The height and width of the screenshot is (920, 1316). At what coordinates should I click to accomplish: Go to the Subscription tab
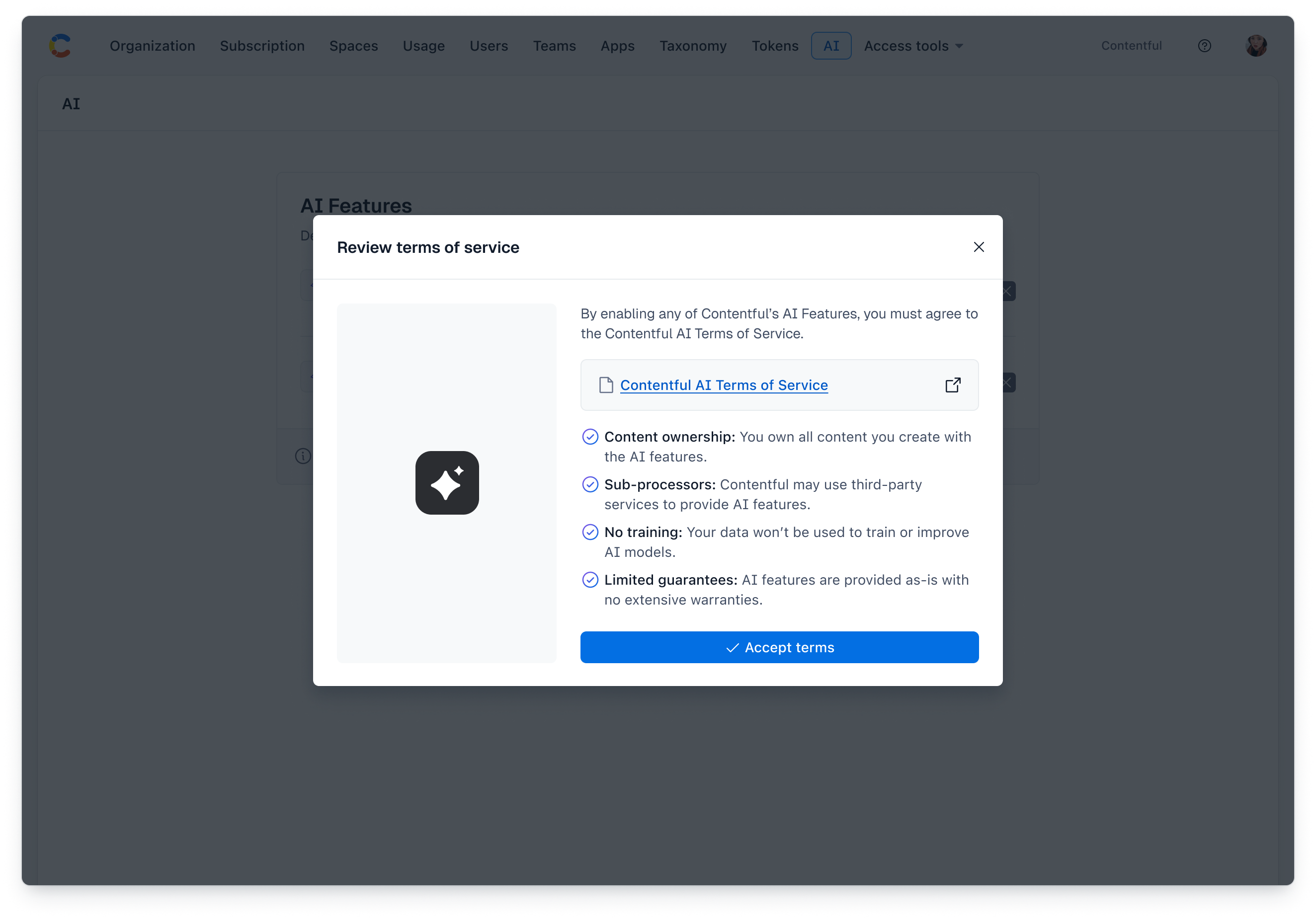click(x=262, y=46)
